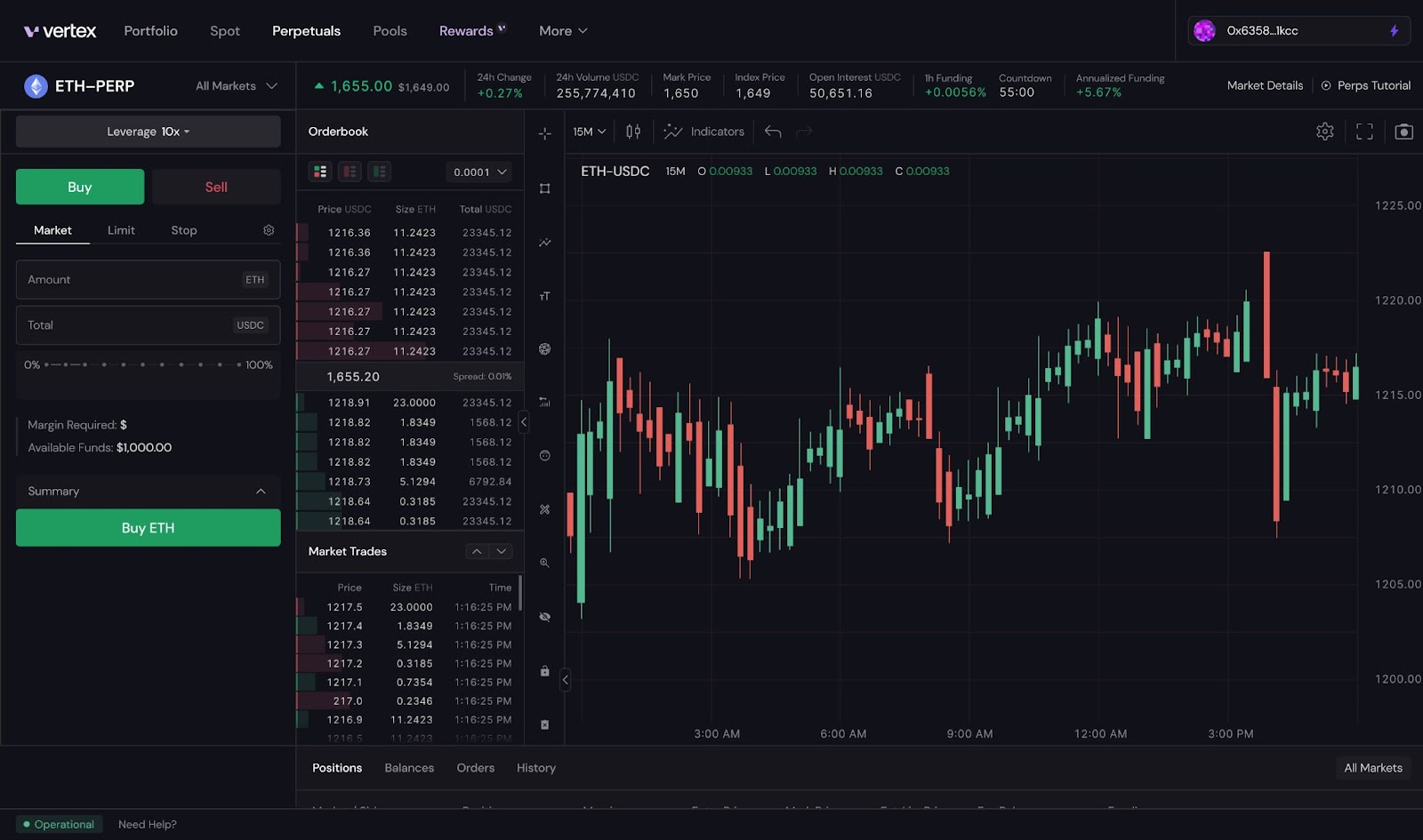
Task: Open the wallet 0x6358...1kcc account menu
Action: [1299, 31]
